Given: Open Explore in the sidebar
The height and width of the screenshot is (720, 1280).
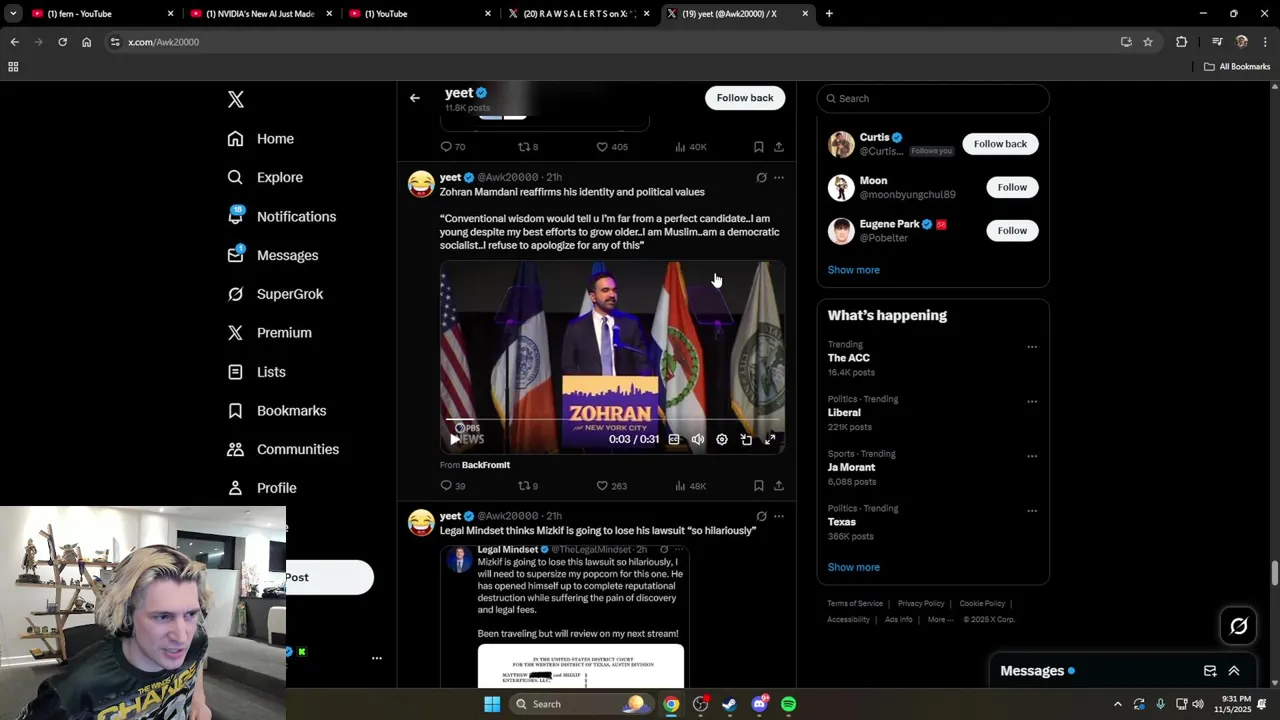Looking at the screenshot, I should 265,177.
